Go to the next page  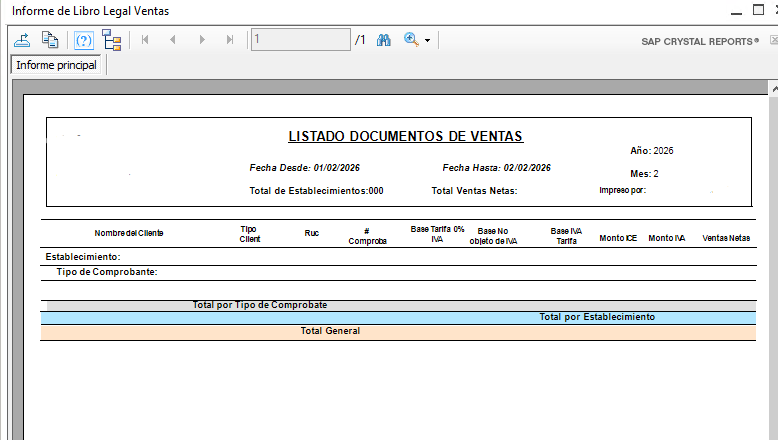pos(202,40)
